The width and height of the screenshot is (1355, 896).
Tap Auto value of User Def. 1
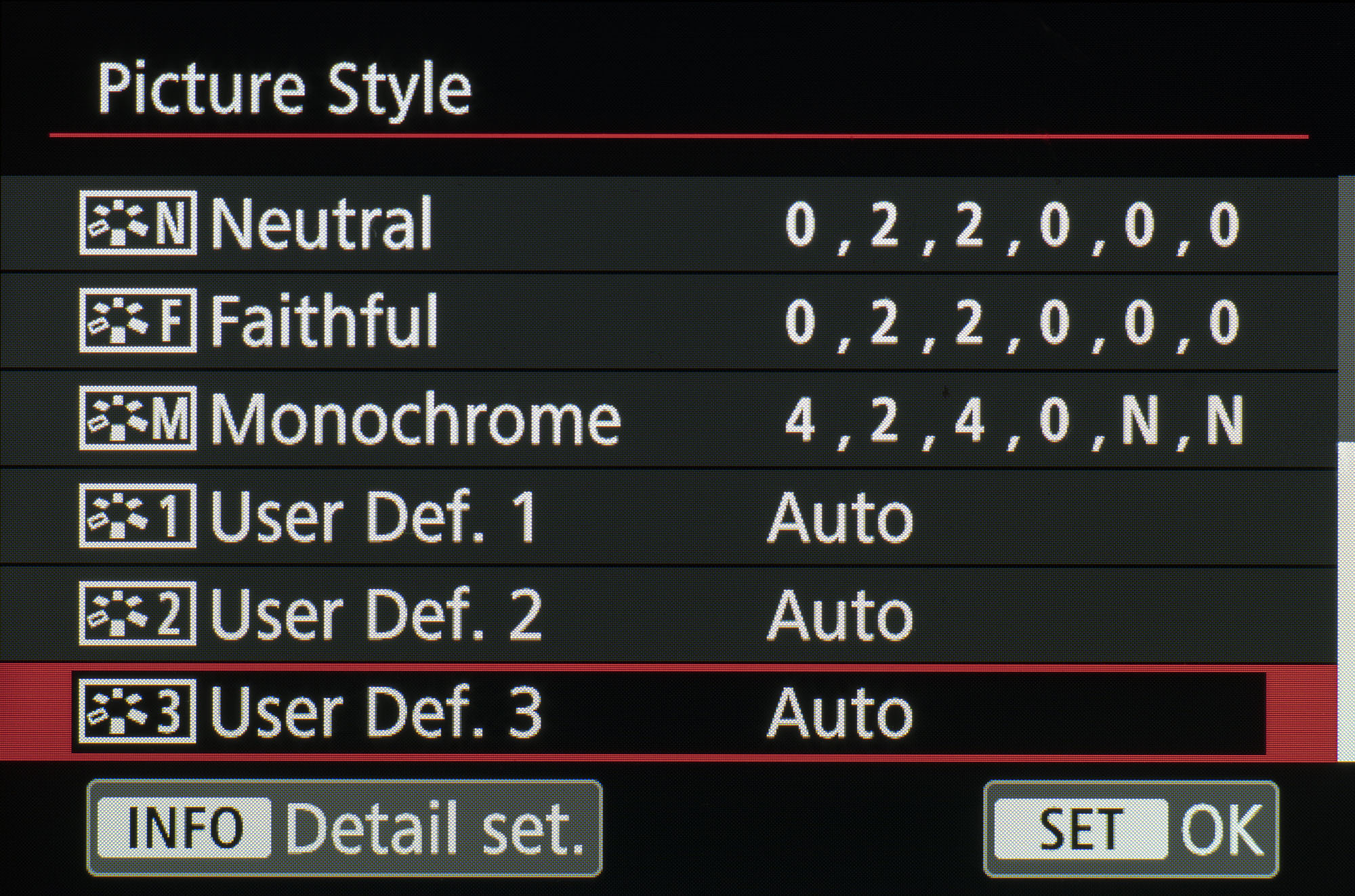(x=840, y=518)
